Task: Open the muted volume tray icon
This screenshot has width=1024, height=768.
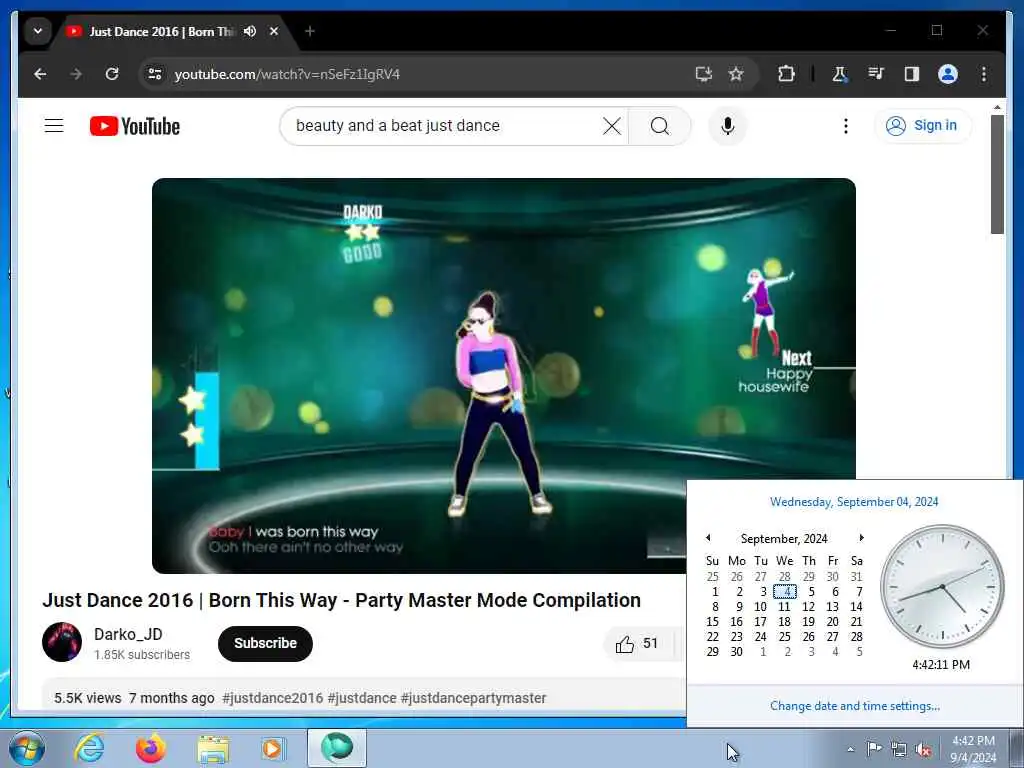Action: [923, 750]
